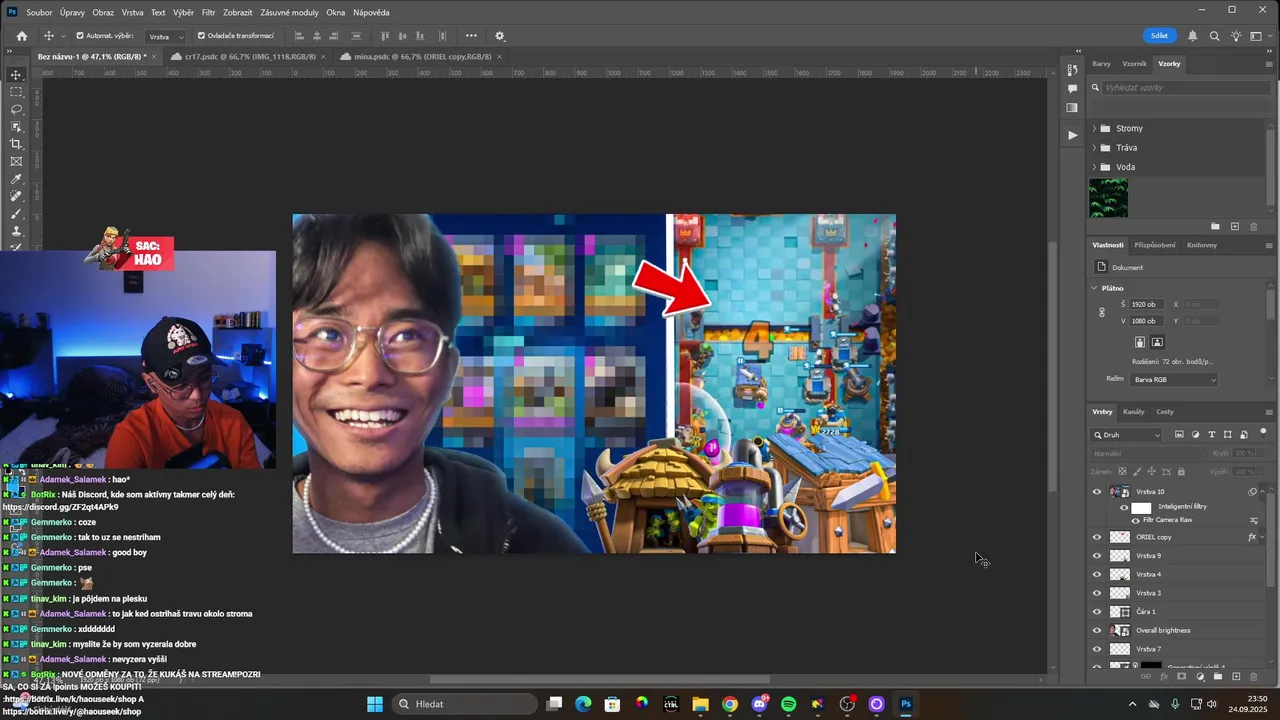
Task: Open the notifications bell icon
Action: [x=1193, y=36]
